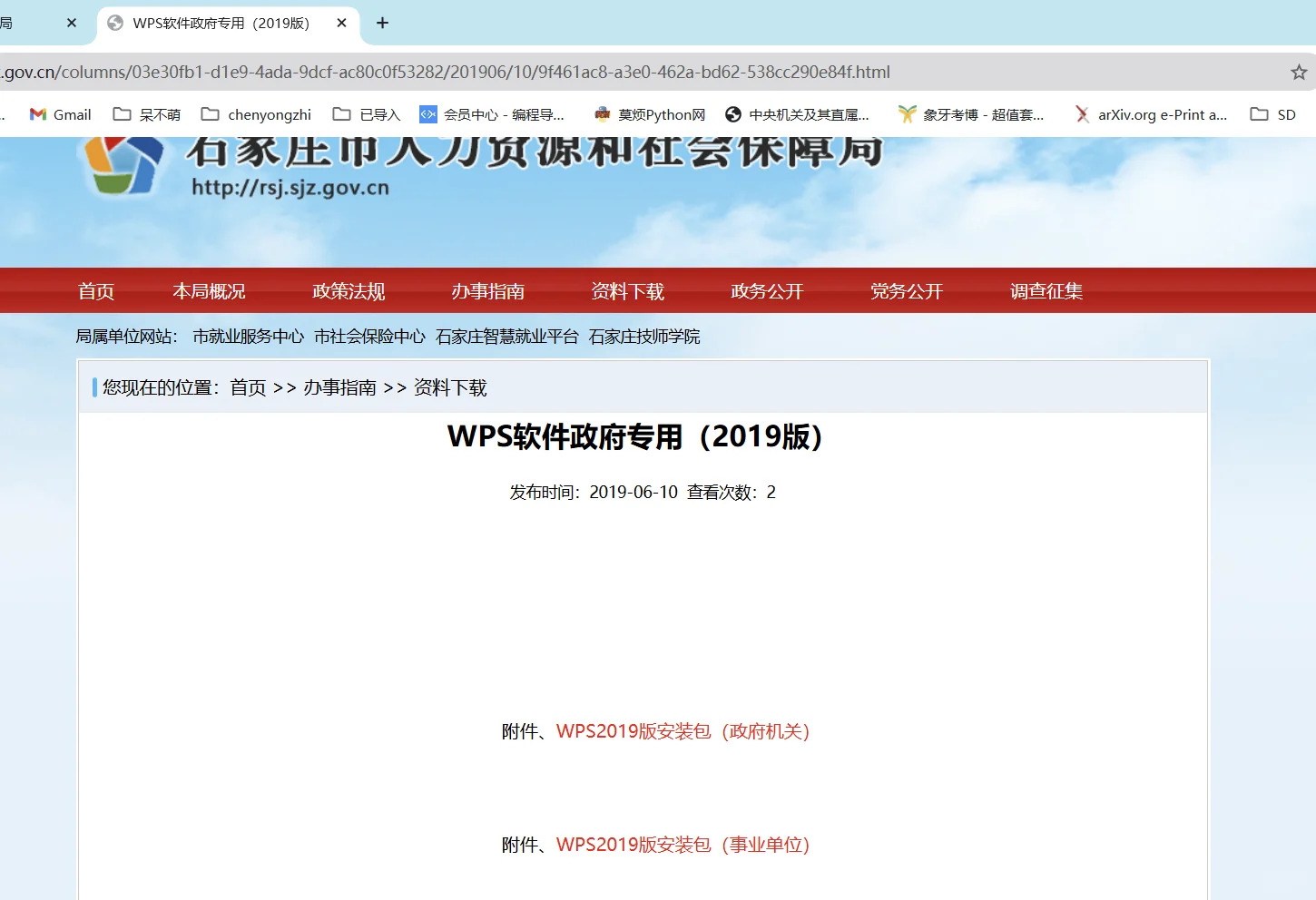Open Gmail from the bookmarks bar

tap(59, 114)
